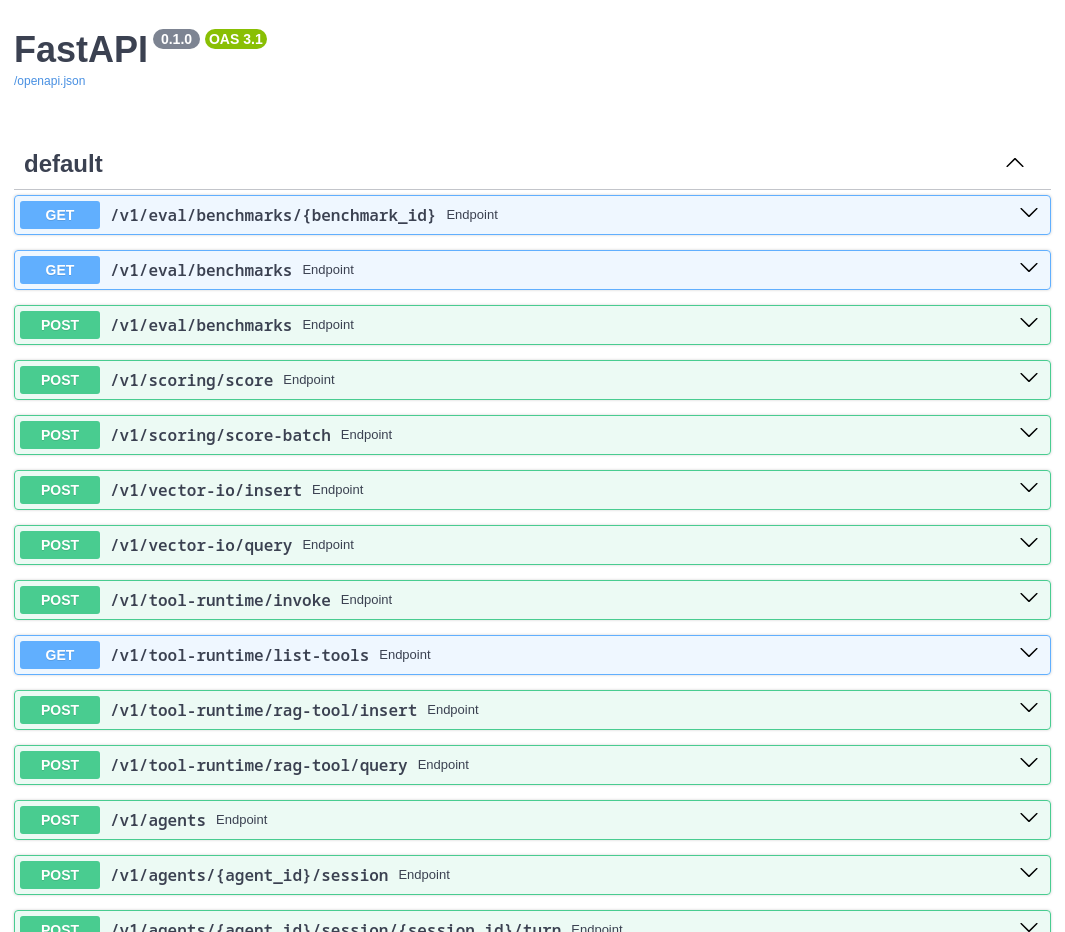The width and height of the screenshot is (1065, 932).
Task: Collapse the default section
Action: tap(1014, 163)
